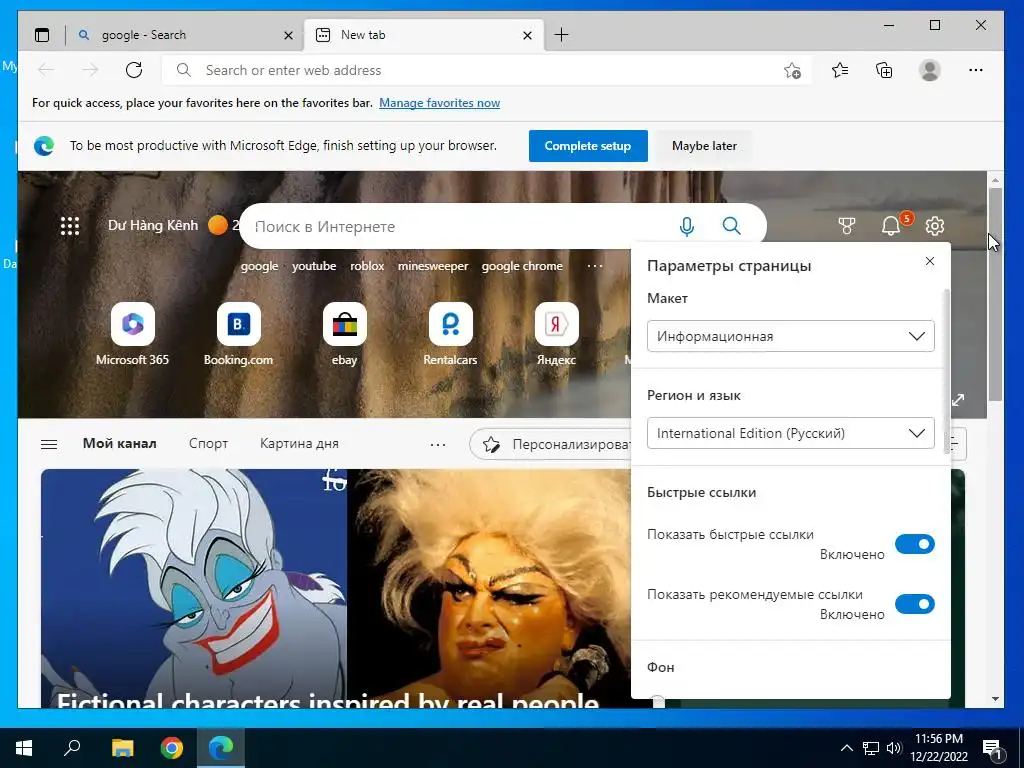Open the profile avatar icon

[x=929, y=70]
